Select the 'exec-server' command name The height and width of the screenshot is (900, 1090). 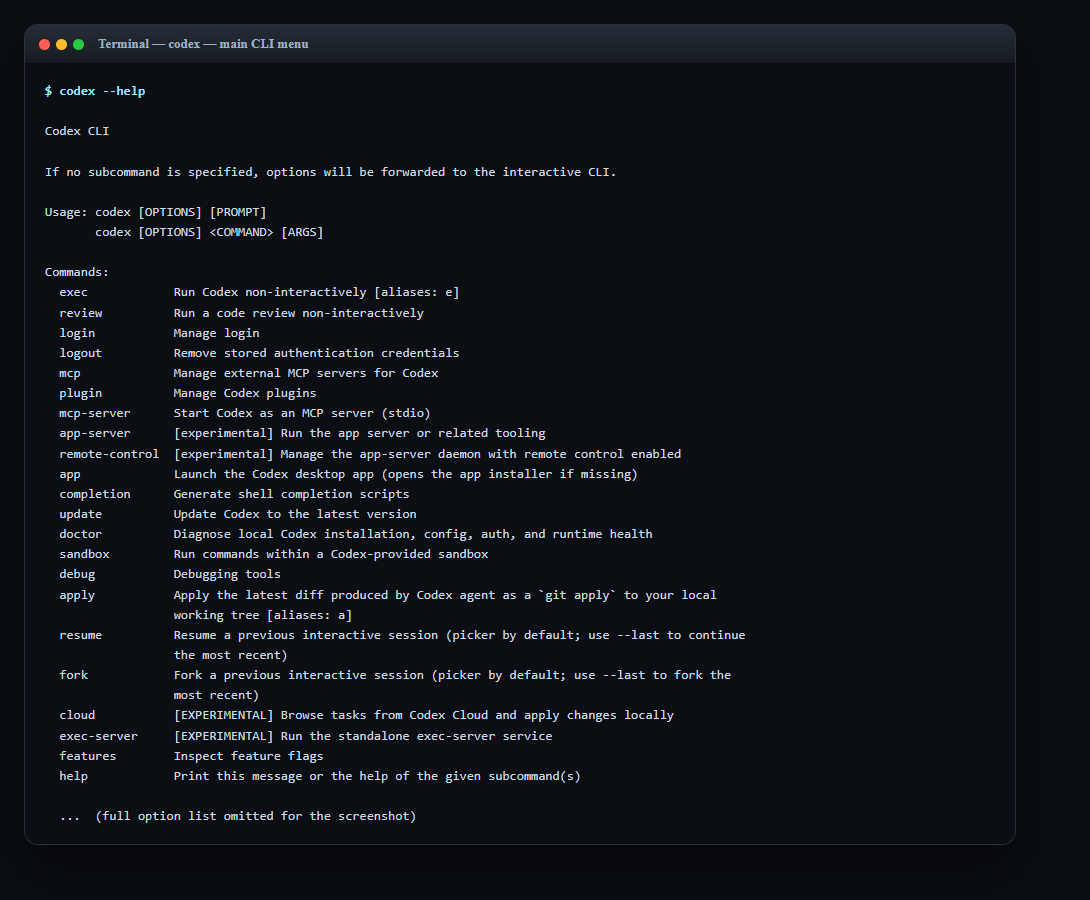(x=99, y=736)
